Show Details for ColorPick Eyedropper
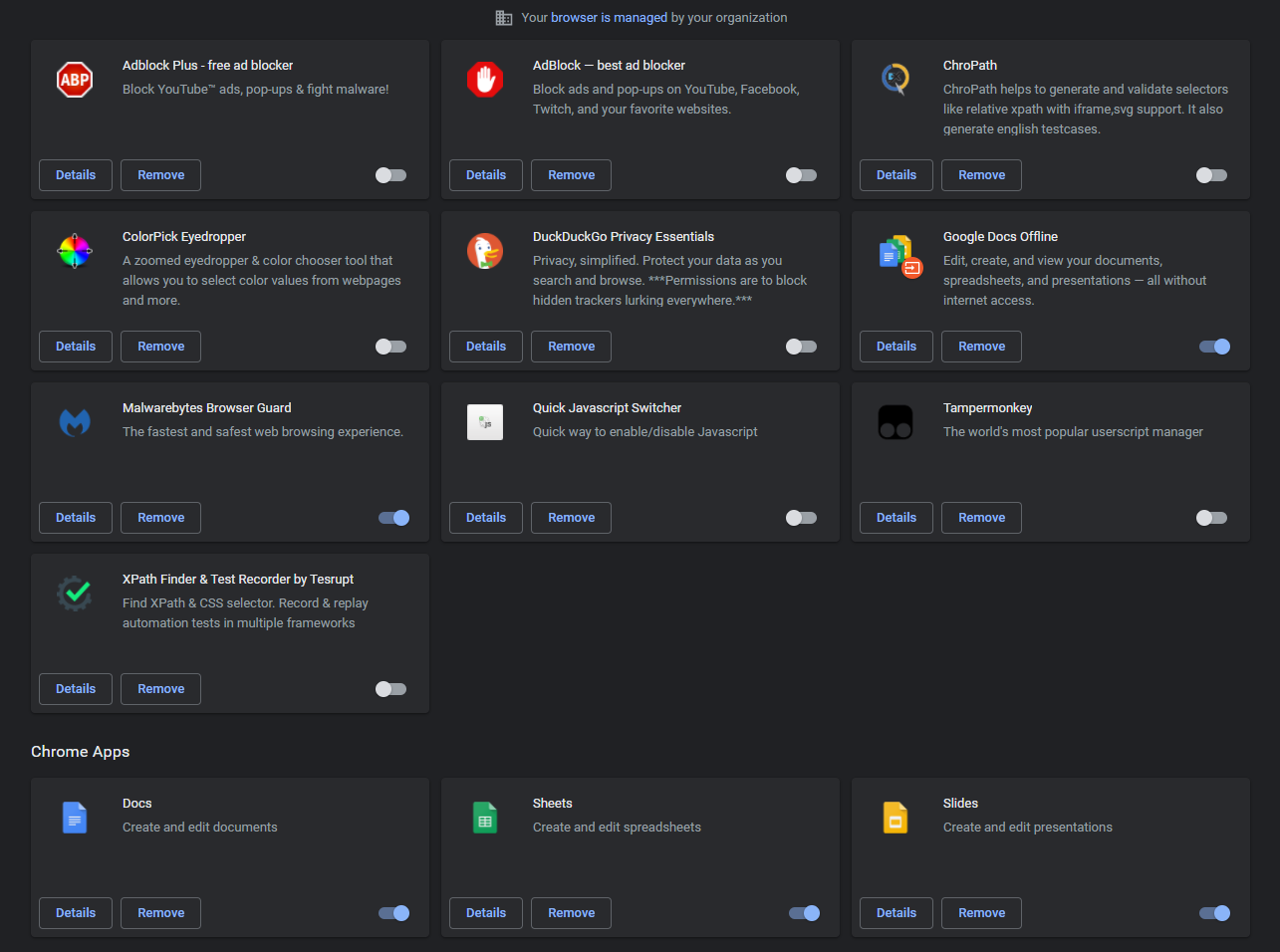Viewport: 1280px width, 952px height. coord(76,347)
